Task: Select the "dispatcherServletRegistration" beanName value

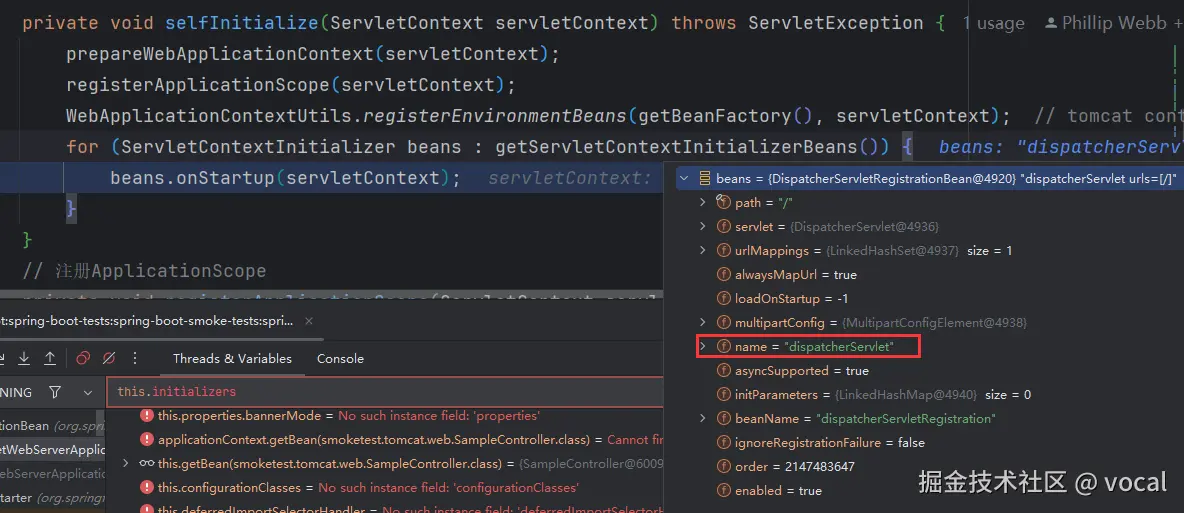Action: tap(908, 419)
